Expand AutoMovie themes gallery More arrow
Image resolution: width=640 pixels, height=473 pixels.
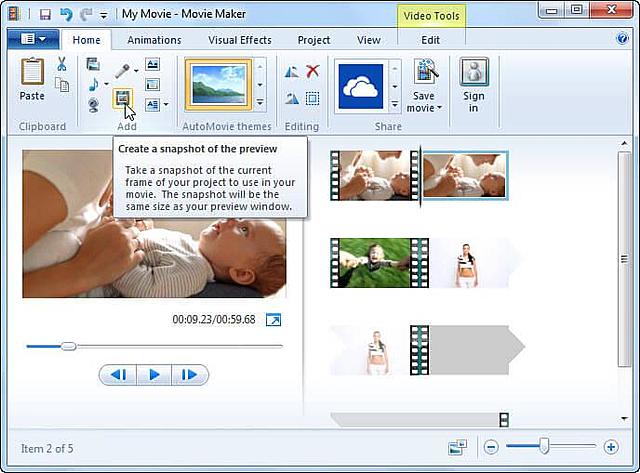[x=260, y=102]
